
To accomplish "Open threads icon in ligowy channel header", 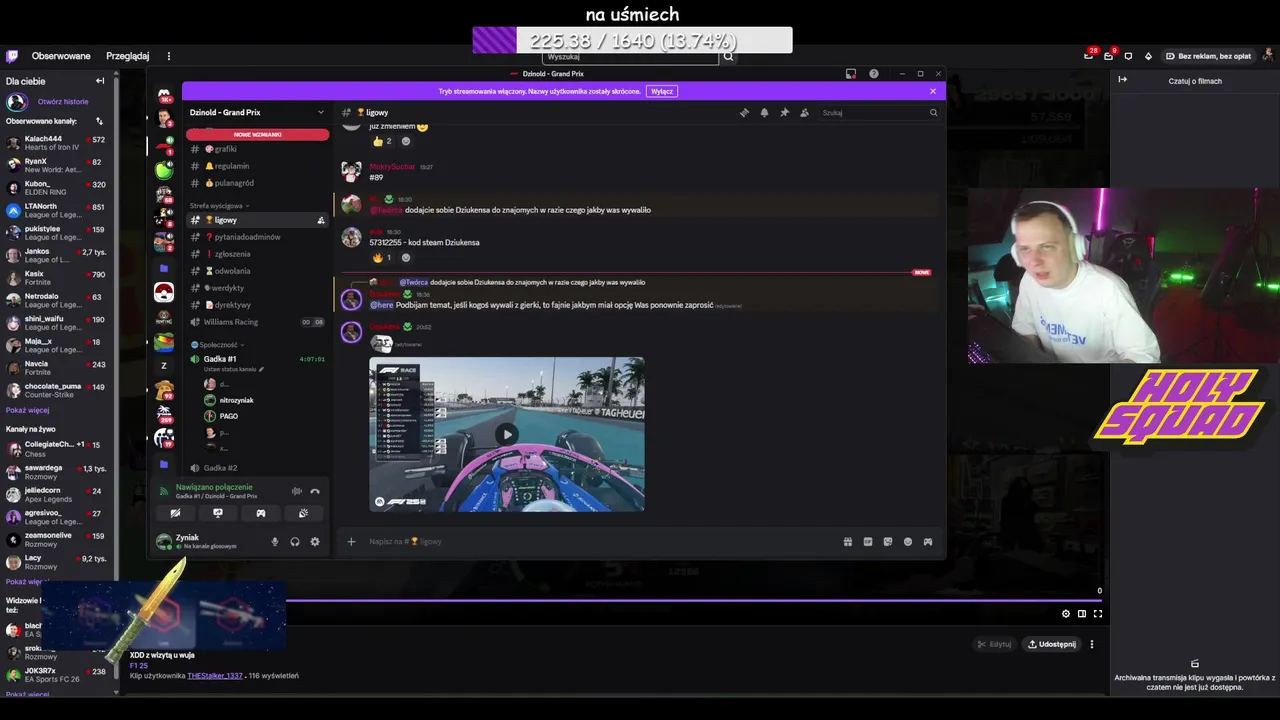I will [x=744, y=113].
